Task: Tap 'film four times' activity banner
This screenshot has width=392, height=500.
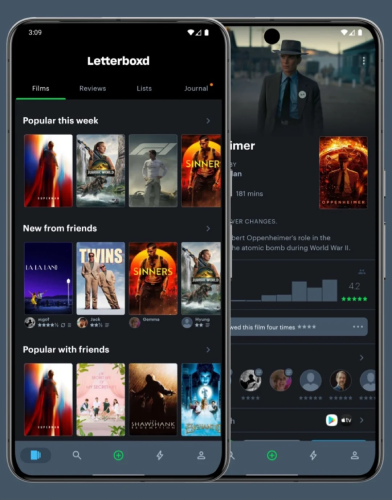Action: coord(299,327)
